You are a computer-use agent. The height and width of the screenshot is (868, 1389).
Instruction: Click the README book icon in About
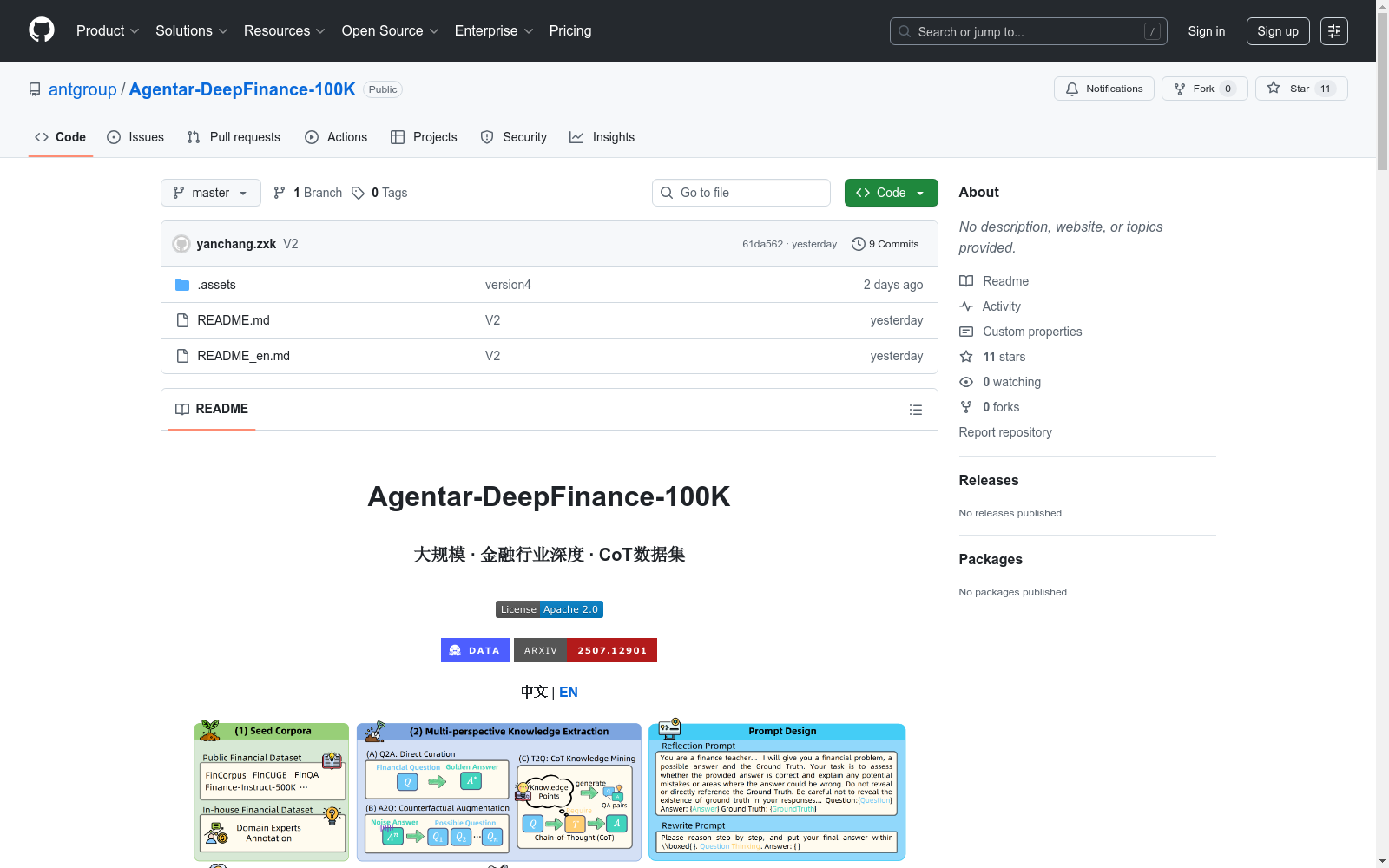pos(966,281)
